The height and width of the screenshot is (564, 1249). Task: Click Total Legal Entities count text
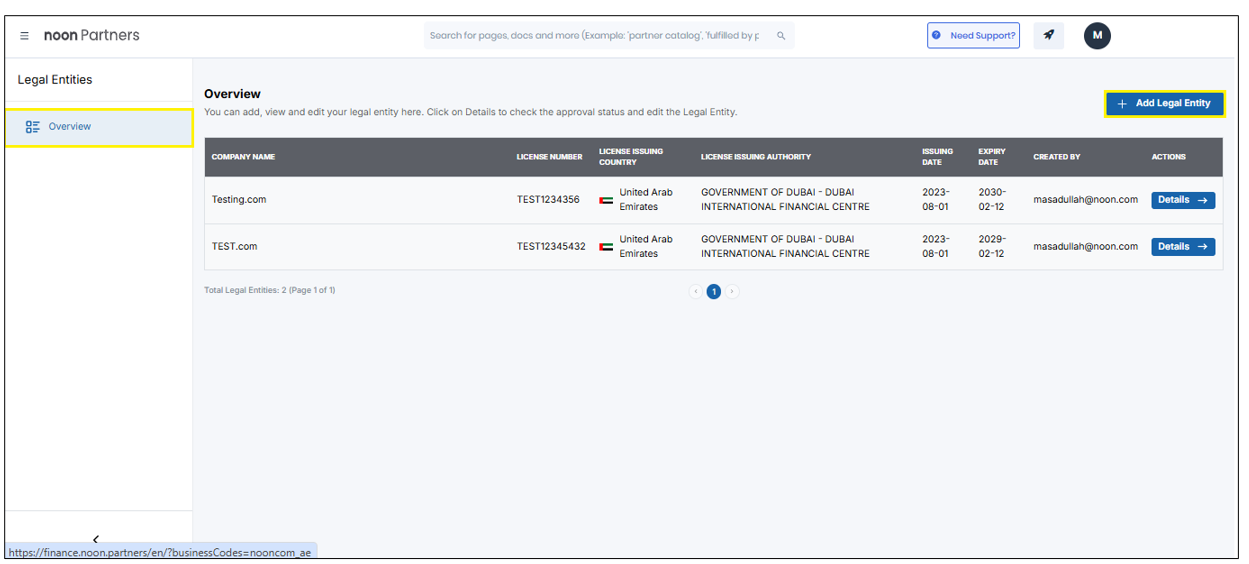tap(270, 291)
